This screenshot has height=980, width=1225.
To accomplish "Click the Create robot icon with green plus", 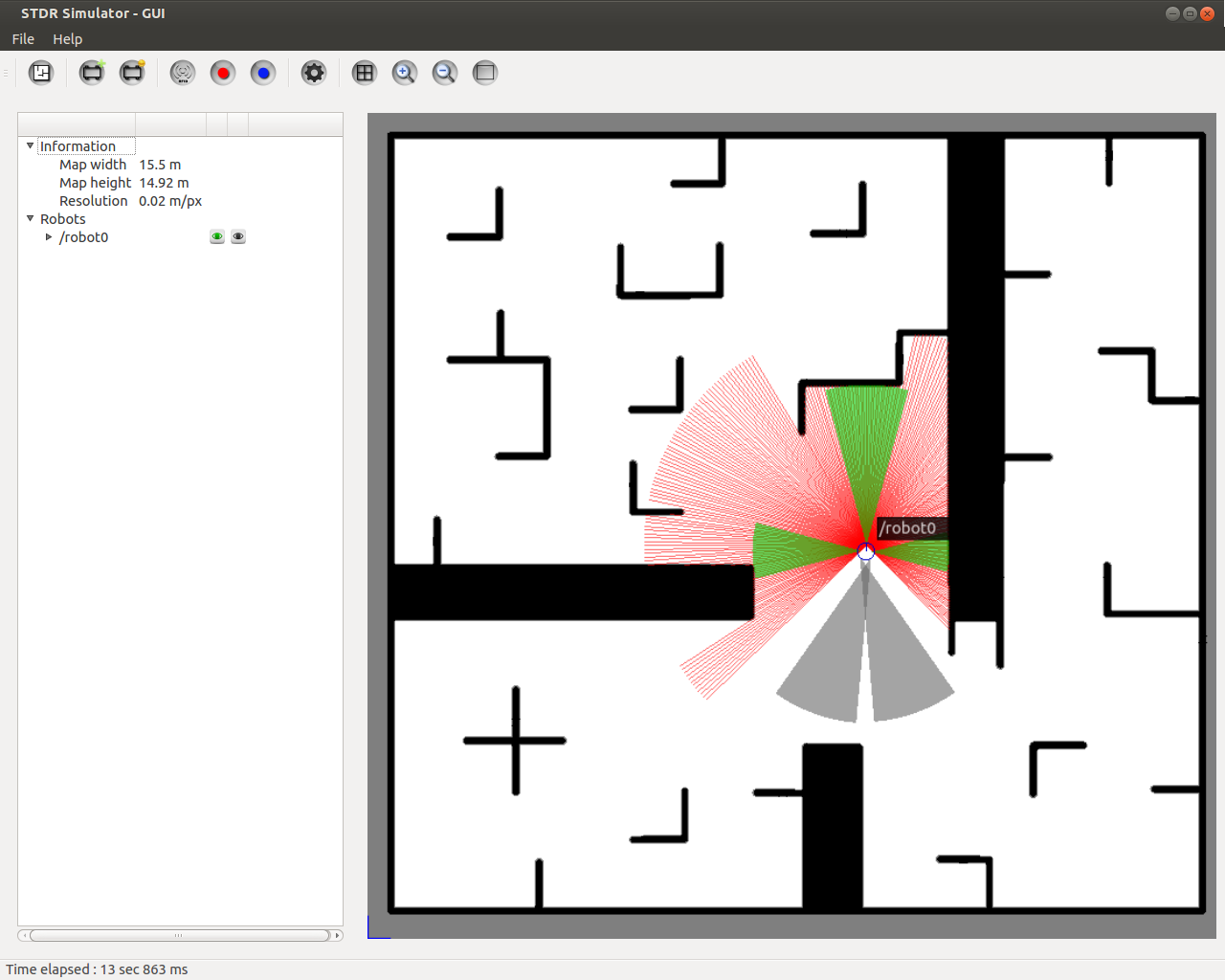I will [92, 73].
